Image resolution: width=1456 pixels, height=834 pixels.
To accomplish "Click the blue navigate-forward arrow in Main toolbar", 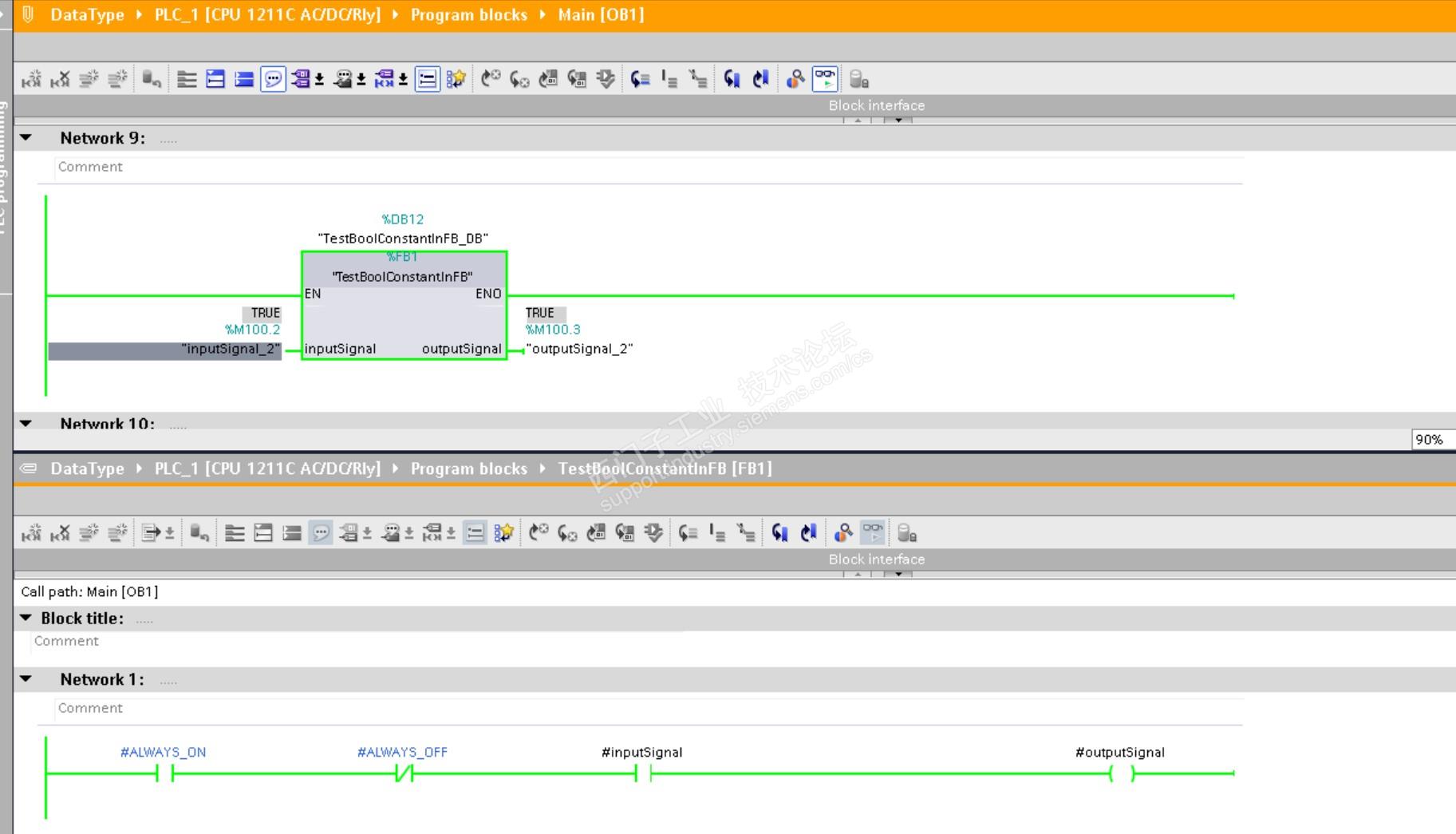I will pos(760,79).
